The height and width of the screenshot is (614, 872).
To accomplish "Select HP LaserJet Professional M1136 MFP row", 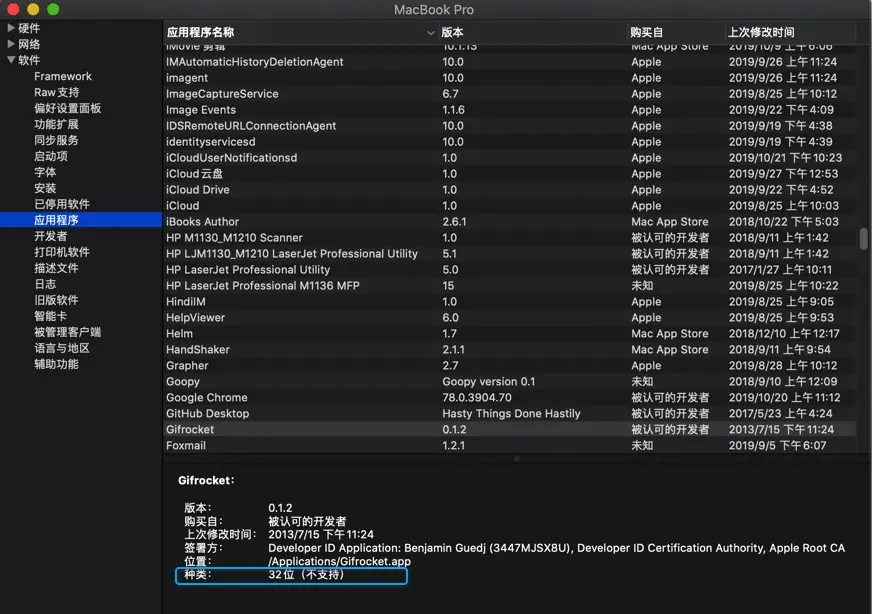I will [x=509, y=285].
